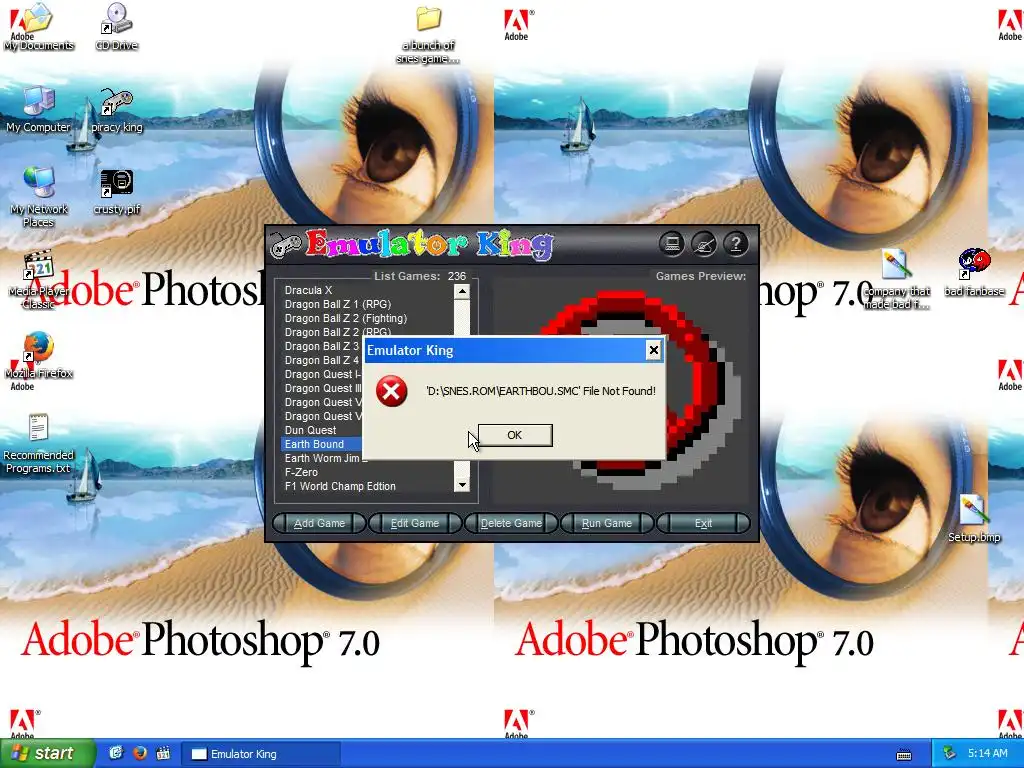This screenshot has width=1024, height=768.
Task: Click the Delete Game button
Action: [511, 523]
